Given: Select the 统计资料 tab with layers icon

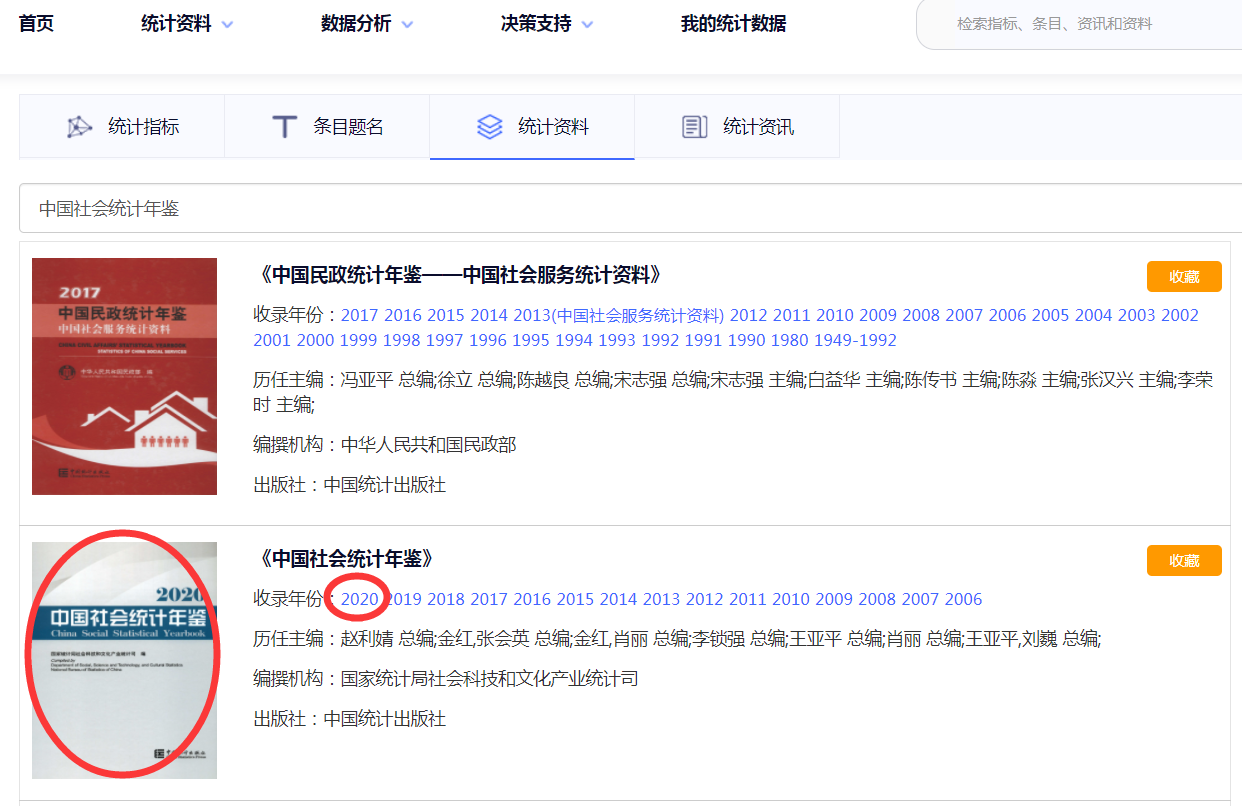Looking at the screenshot, I should pyautogui.click(x=532, y=127).
